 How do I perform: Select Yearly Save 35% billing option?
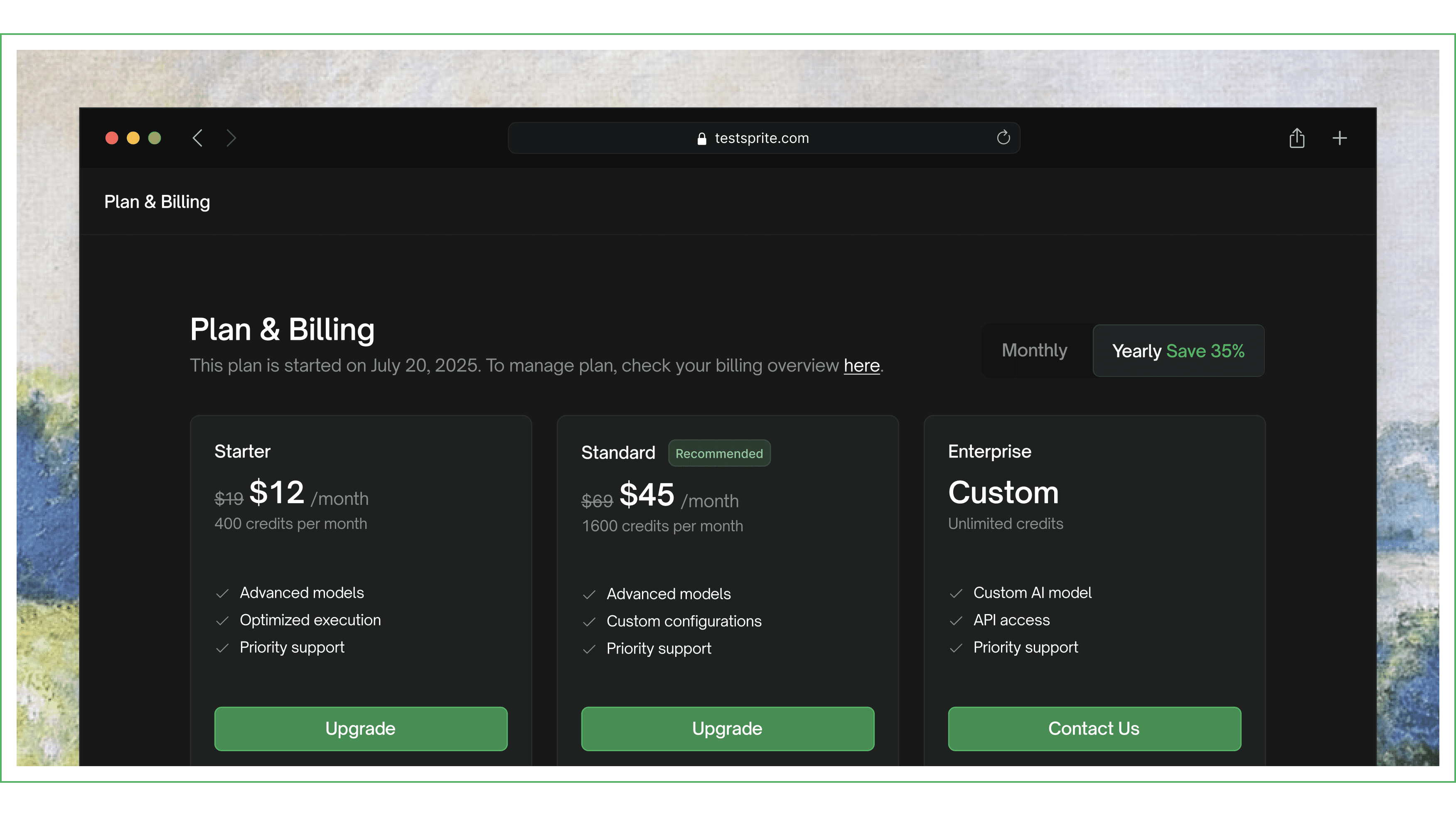point(1178,351)
